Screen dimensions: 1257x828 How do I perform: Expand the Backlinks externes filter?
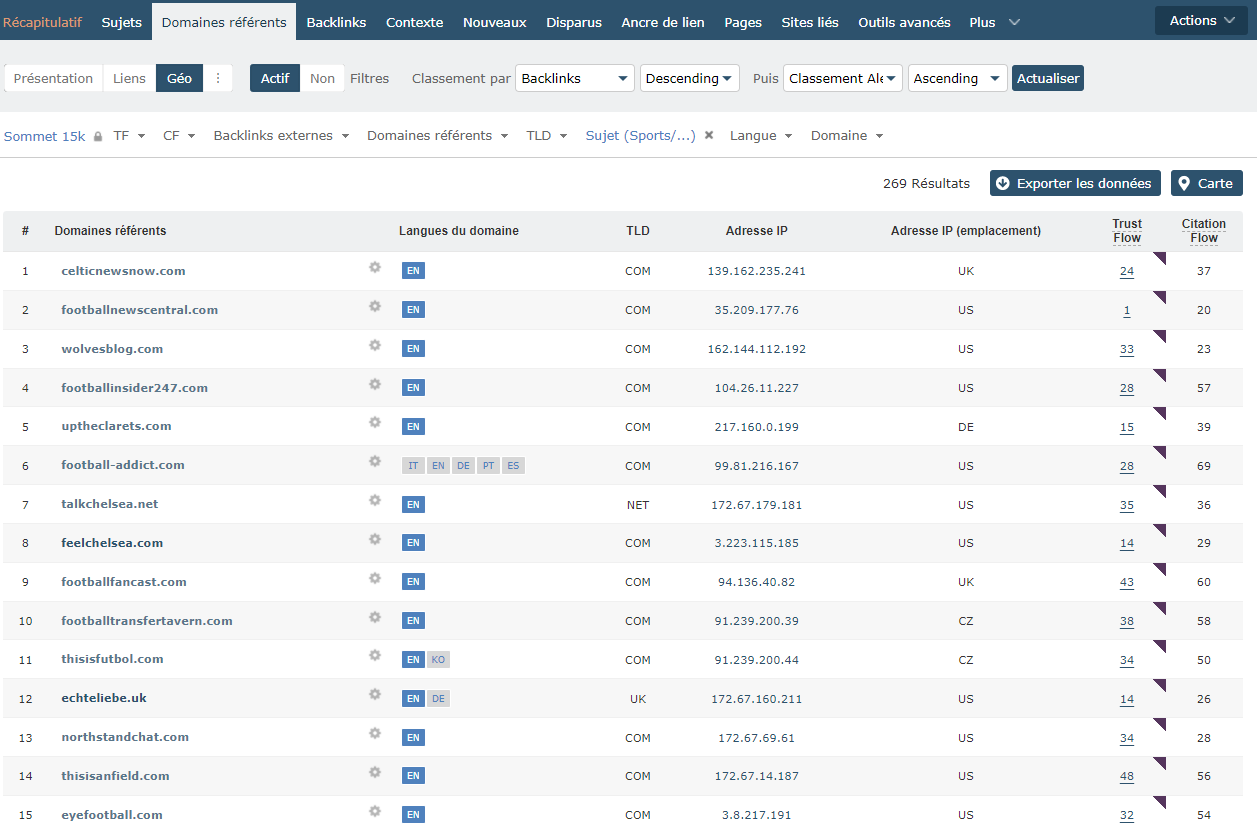281,136
